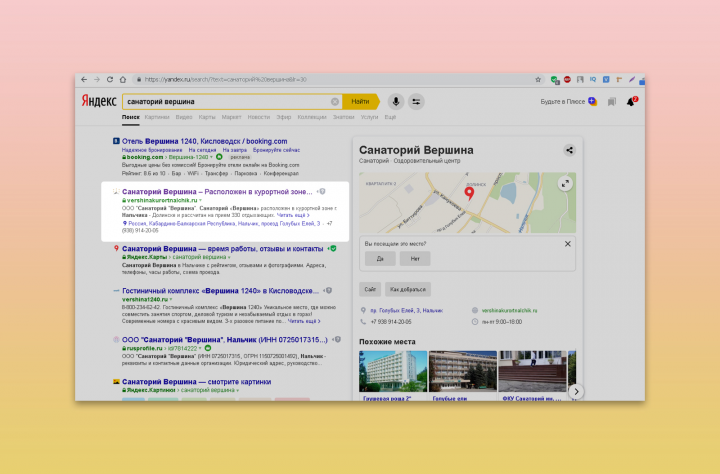This screenshot has height=474, width=720.
Task: Click the green circle icon next to booking.com
Action: [219, 157]
